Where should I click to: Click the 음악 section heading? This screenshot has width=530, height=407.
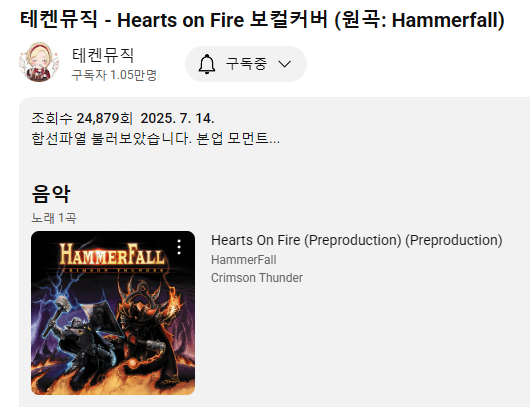tap(51, 194)
